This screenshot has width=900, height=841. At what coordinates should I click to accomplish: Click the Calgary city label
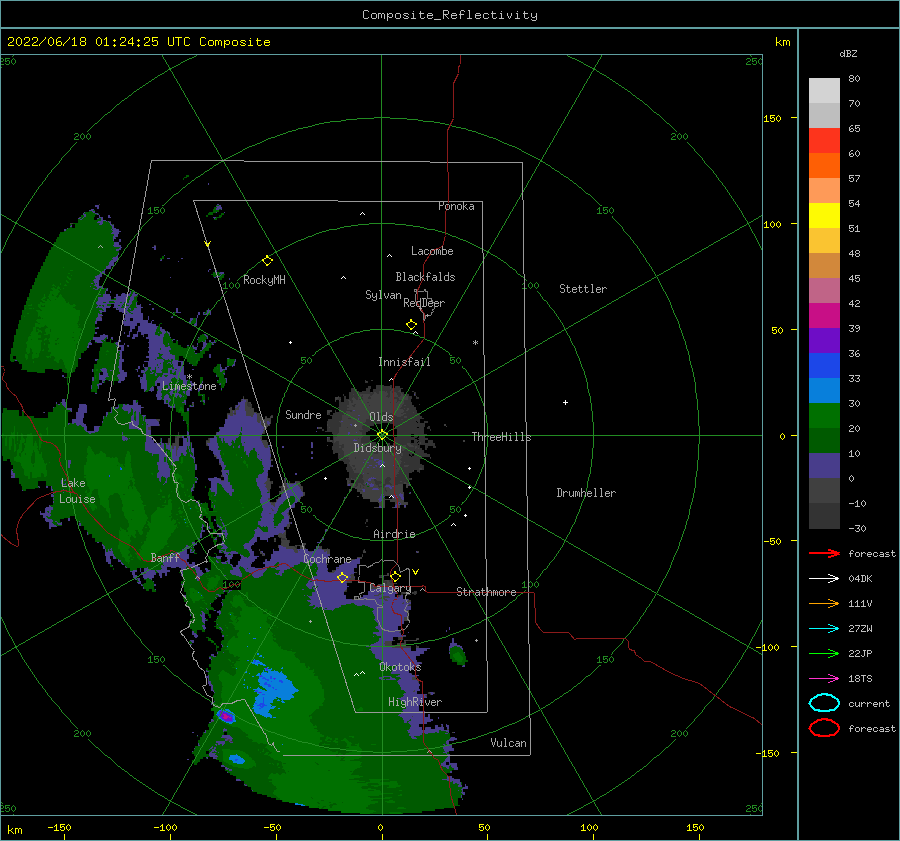tap(390, 588)
